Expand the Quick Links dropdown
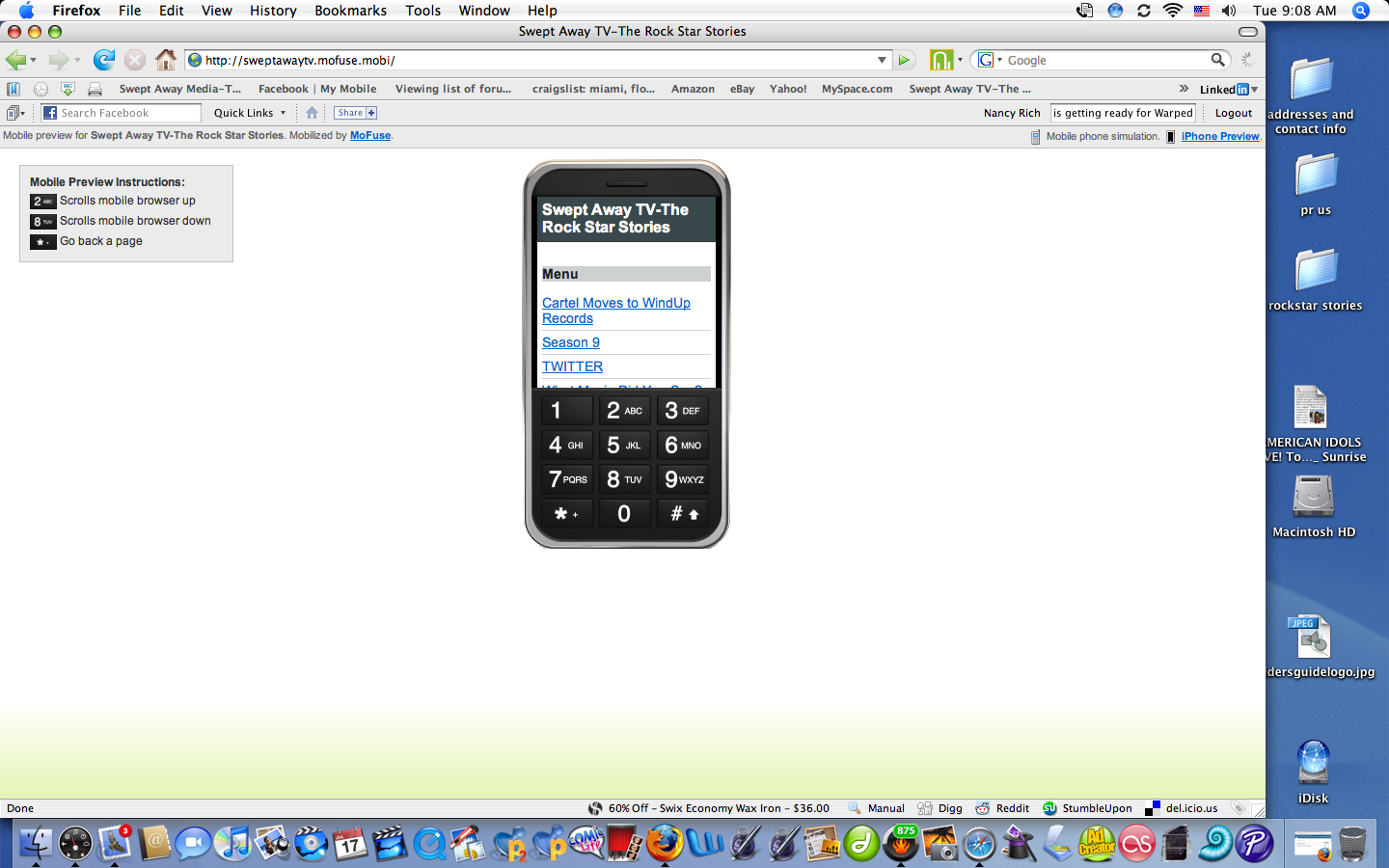1389x868 pixels. tap(283, 113)
